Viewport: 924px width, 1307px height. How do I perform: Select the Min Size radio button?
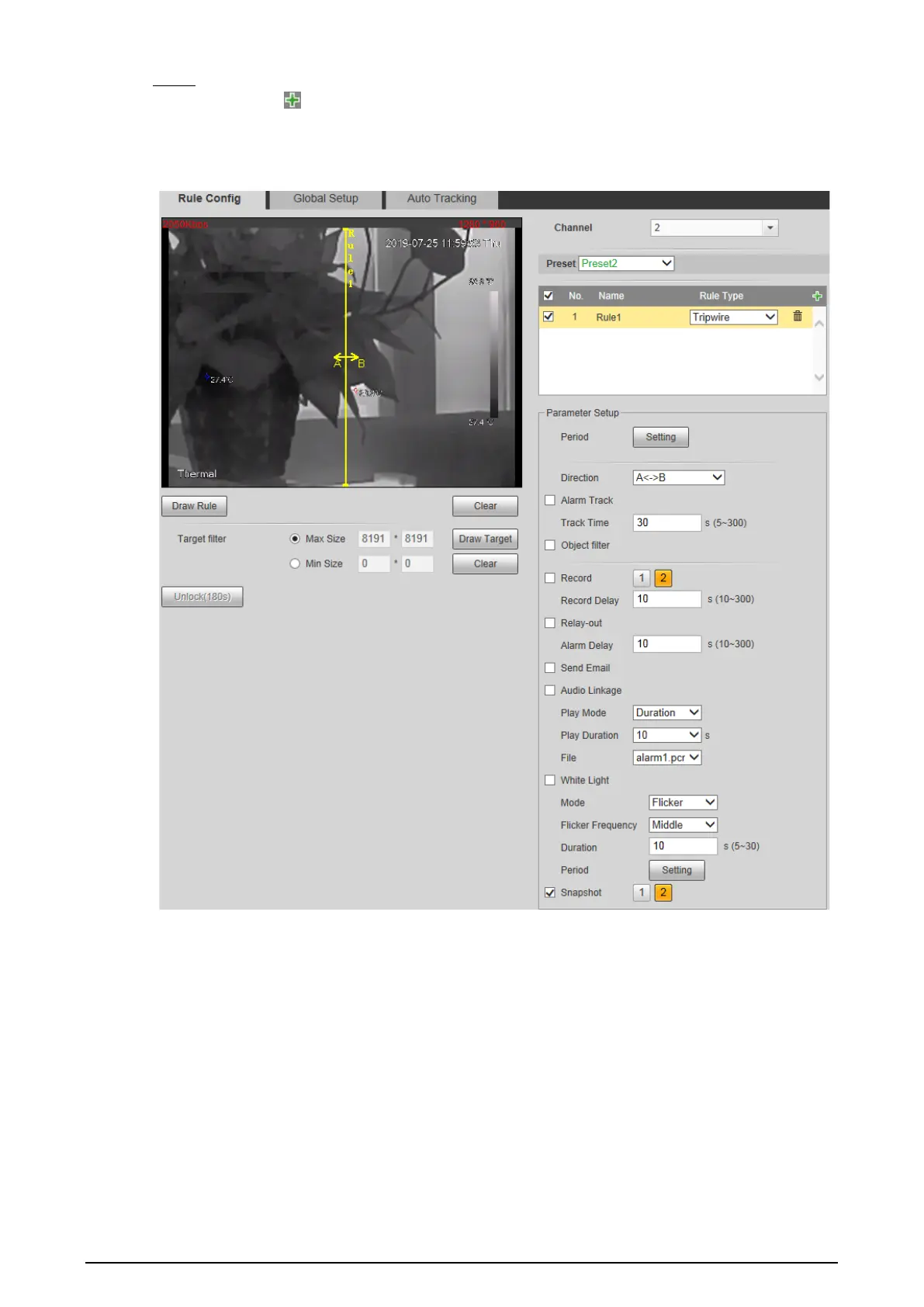coord(295,563)
